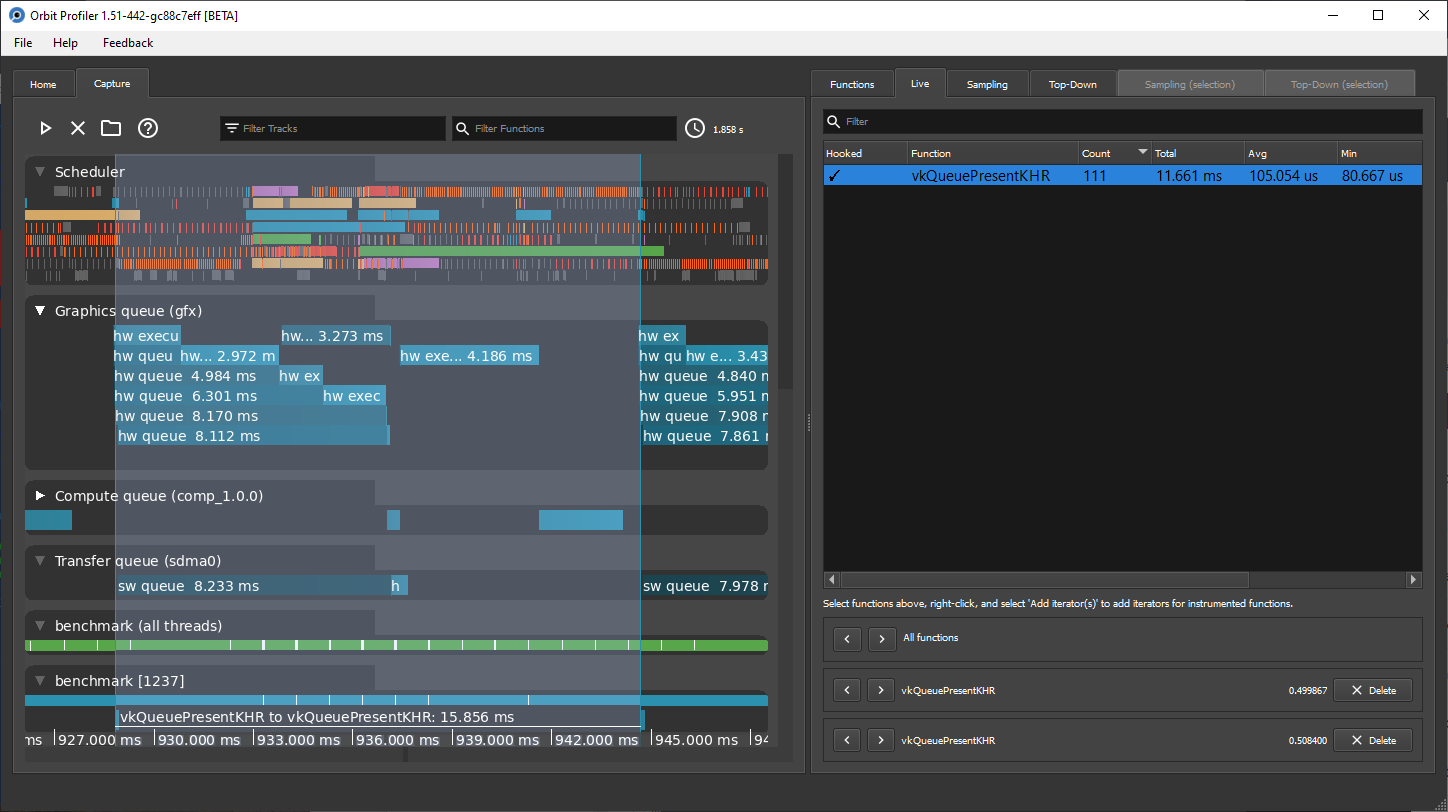The height and width of the screenshot is (812, 1448).
Task: Select the hw exe... 4.186 ms block
Action: pyautogui.click(x=469, y=356)
